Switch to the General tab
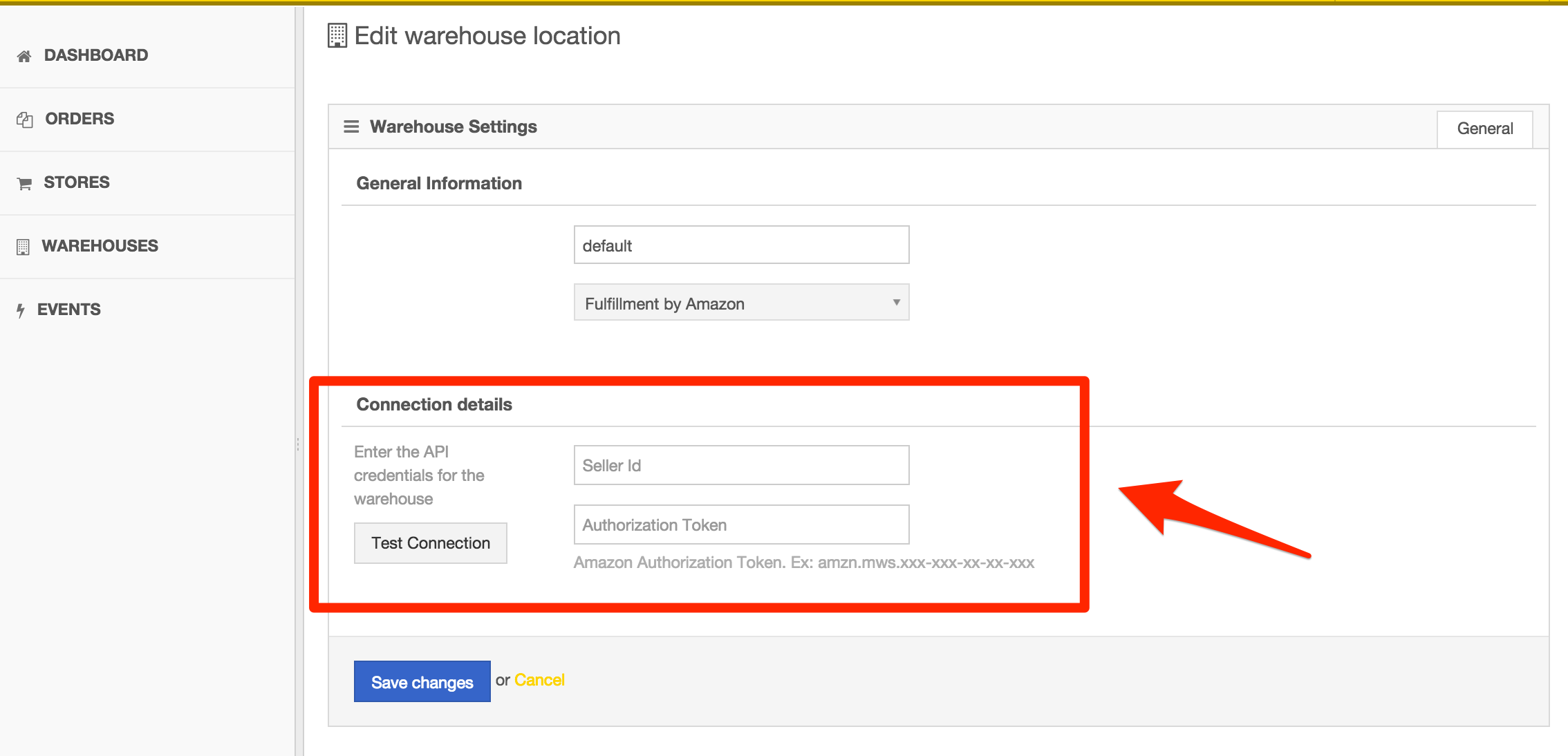 (x=1485, y=129)
